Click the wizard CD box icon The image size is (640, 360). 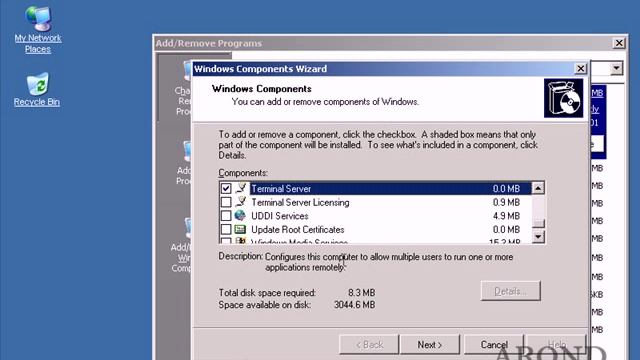click(563, 98)
